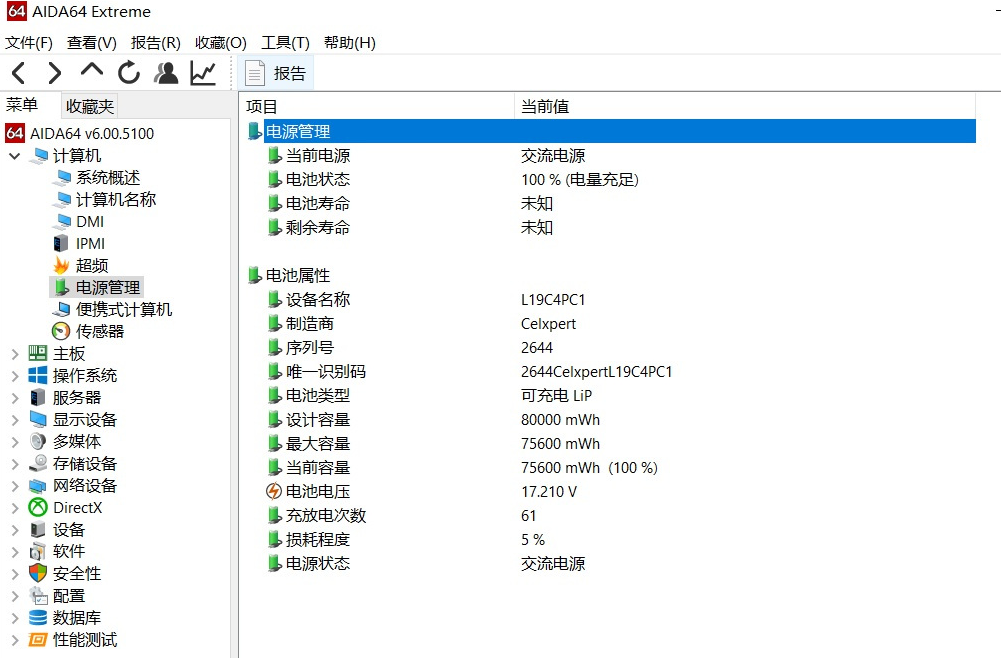
Task: Click the 报告 report button
Action: click(276, 73)
